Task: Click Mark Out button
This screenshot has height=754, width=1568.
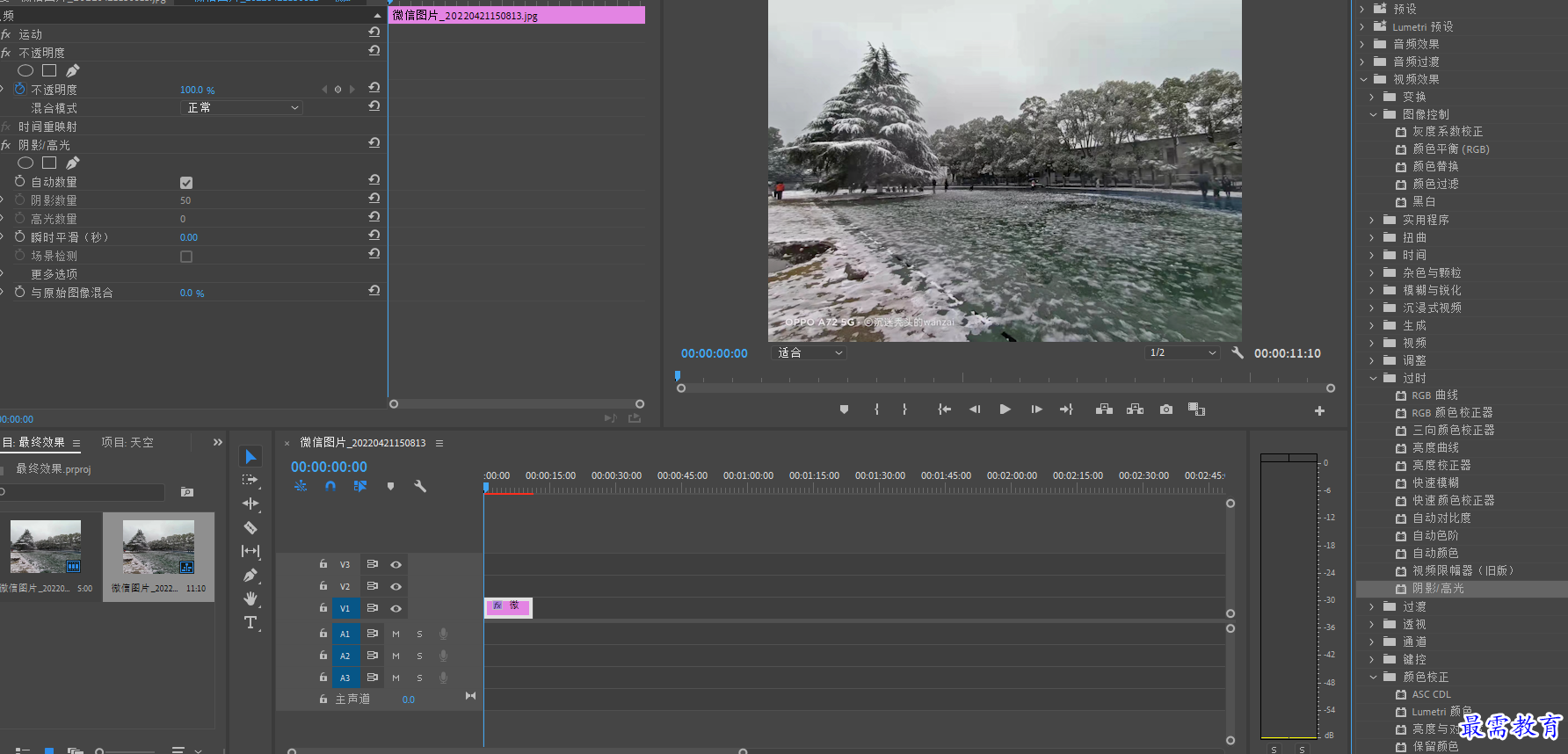Action: click(x=904, y=410)
